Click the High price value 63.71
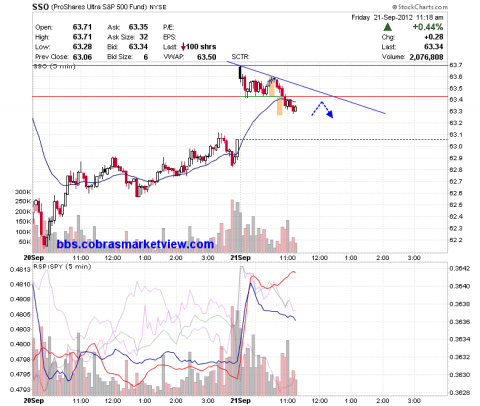The width and height of the screenshot is (480, 406). pyautogui.click(x=82, y=37)
